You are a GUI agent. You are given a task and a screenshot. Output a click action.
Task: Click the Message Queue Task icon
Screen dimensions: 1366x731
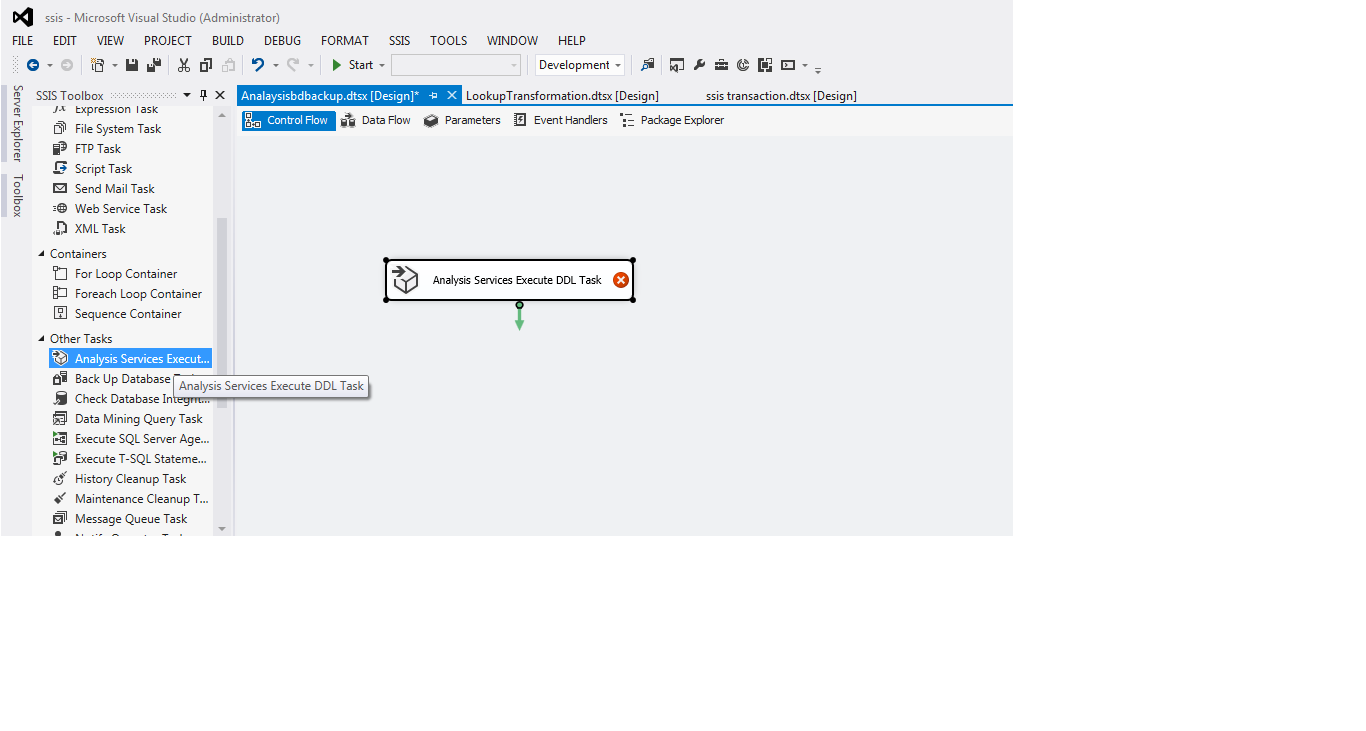60,519
